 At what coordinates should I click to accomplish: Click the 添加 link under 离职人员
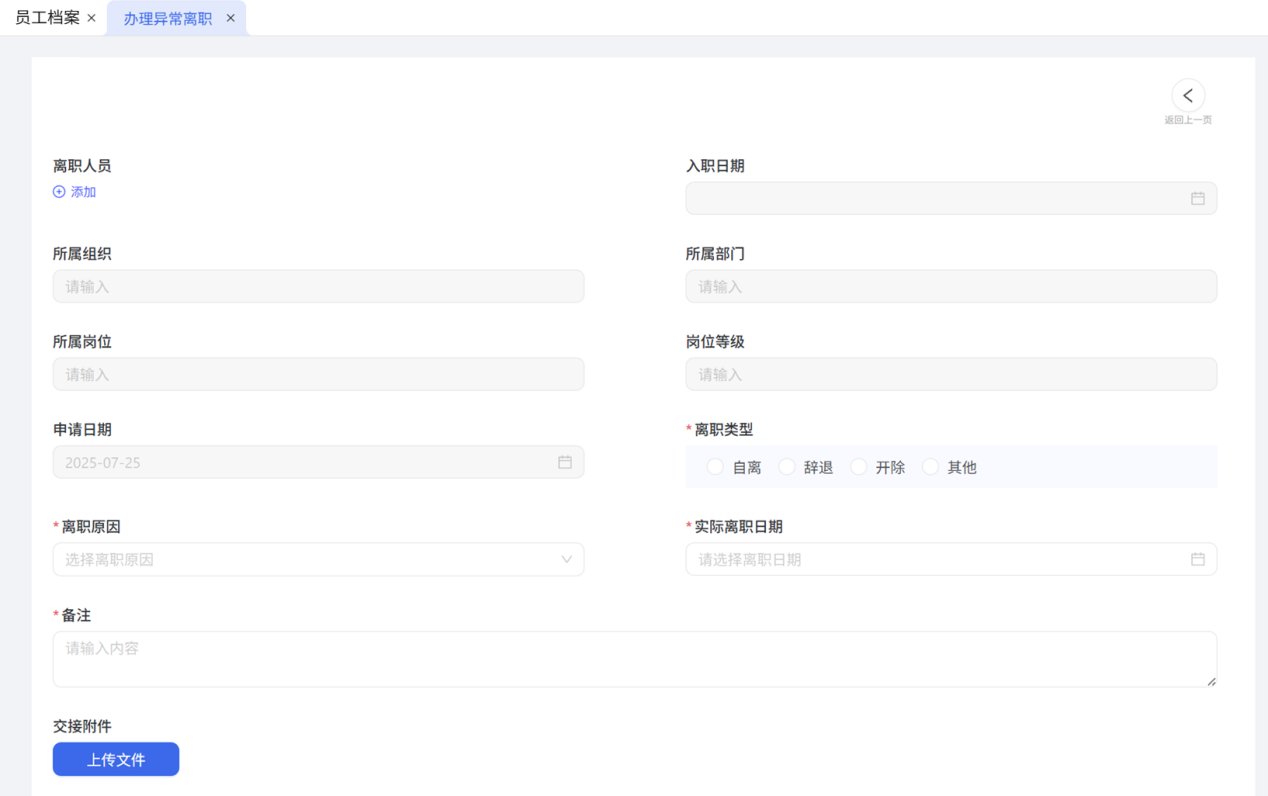pos(83,192)
